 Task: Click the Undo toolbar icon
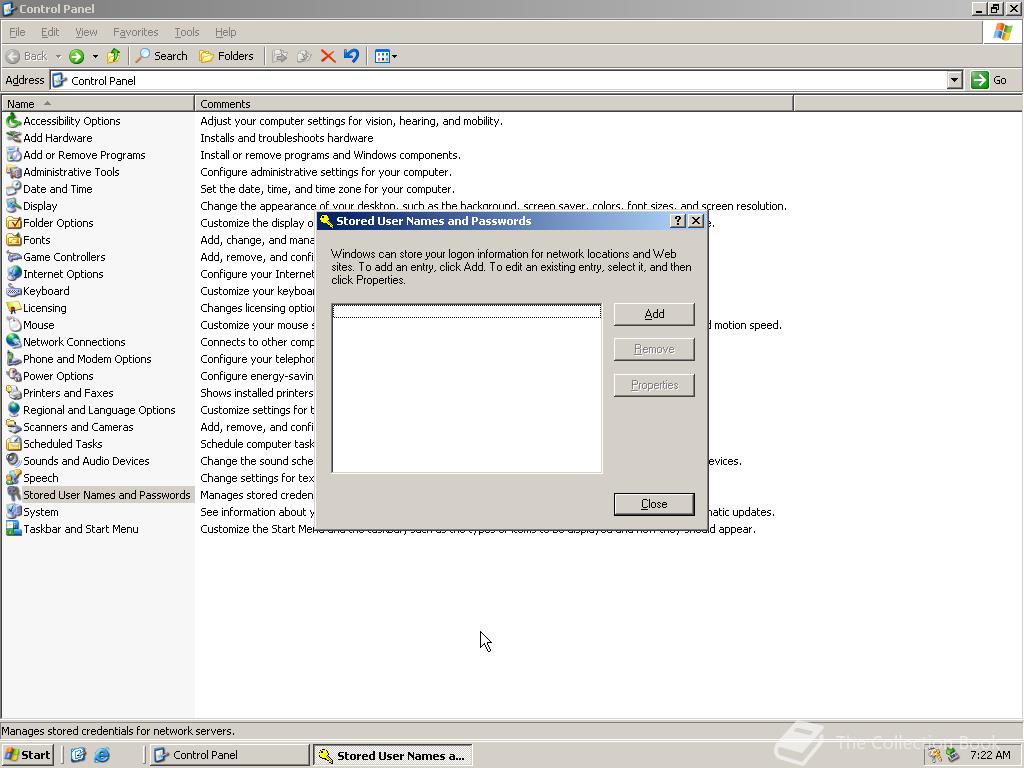351,56
